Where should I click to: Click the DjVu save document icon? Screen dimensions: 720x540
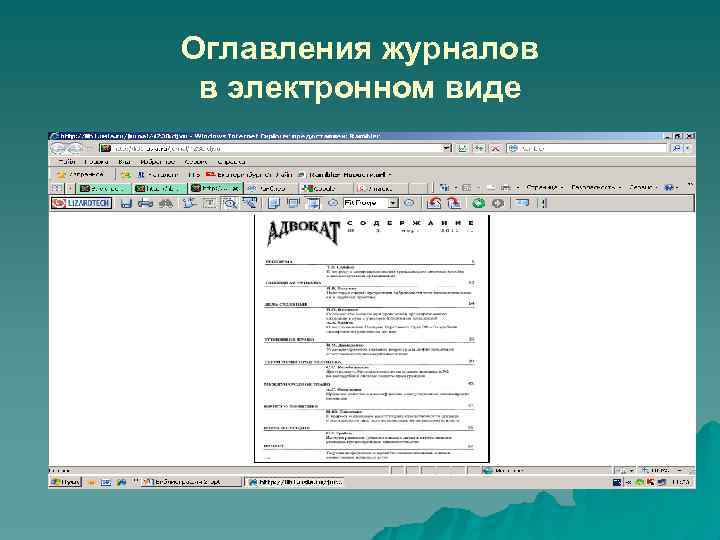[x=126, y=203]
